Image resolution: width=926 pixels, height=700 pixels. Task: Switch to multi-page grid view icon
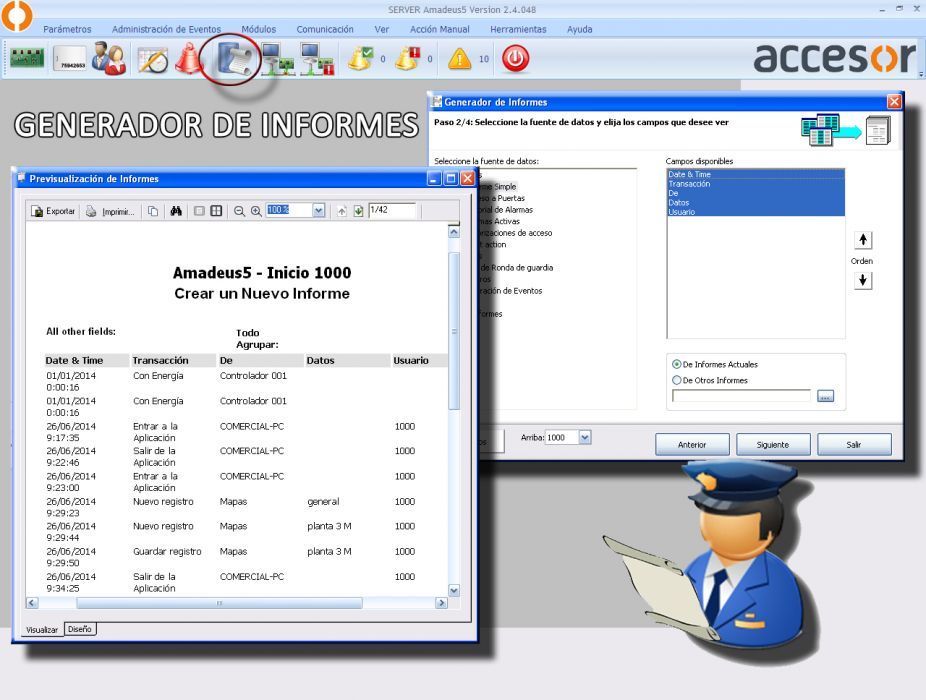[217, 211]
